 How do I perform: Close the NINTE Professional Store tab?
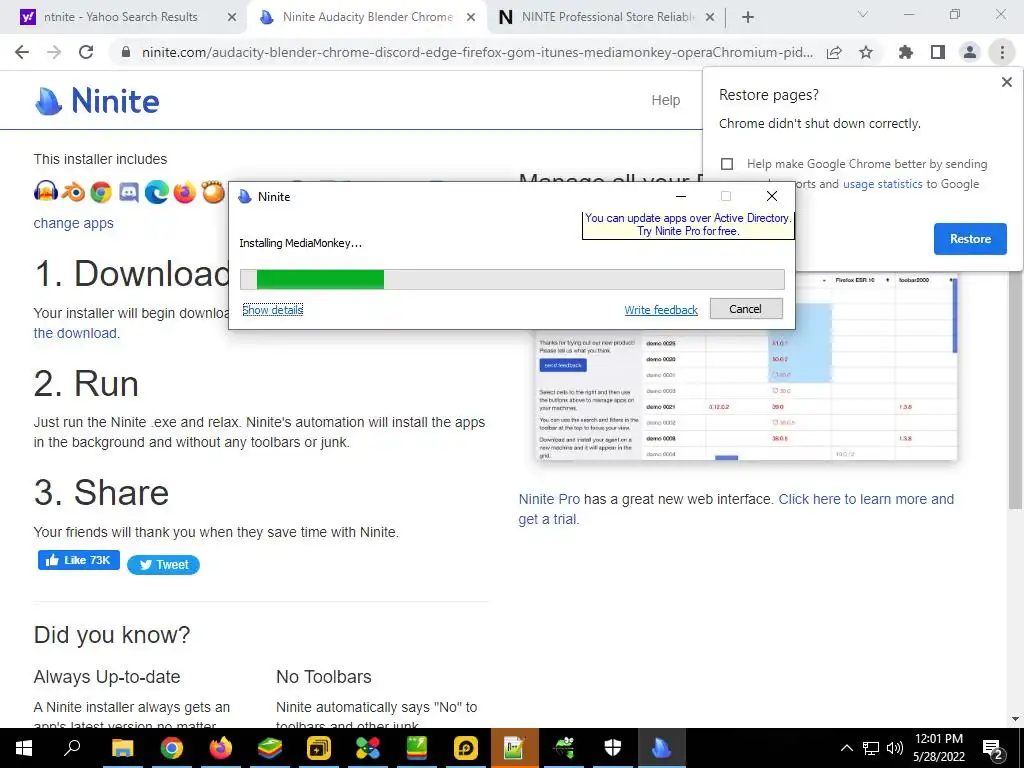tap(711, 18)
